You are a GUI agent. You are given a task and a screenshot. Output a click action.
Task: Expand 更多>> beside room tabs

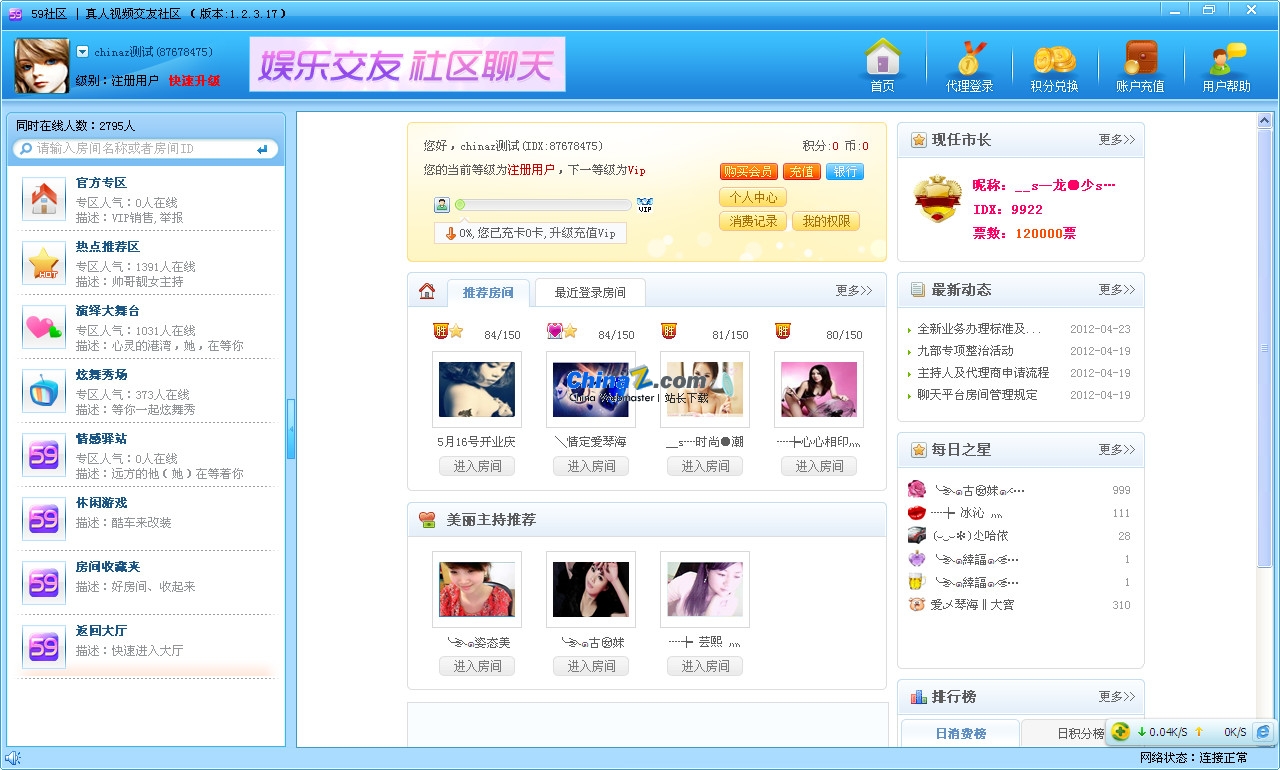(854, 291)
